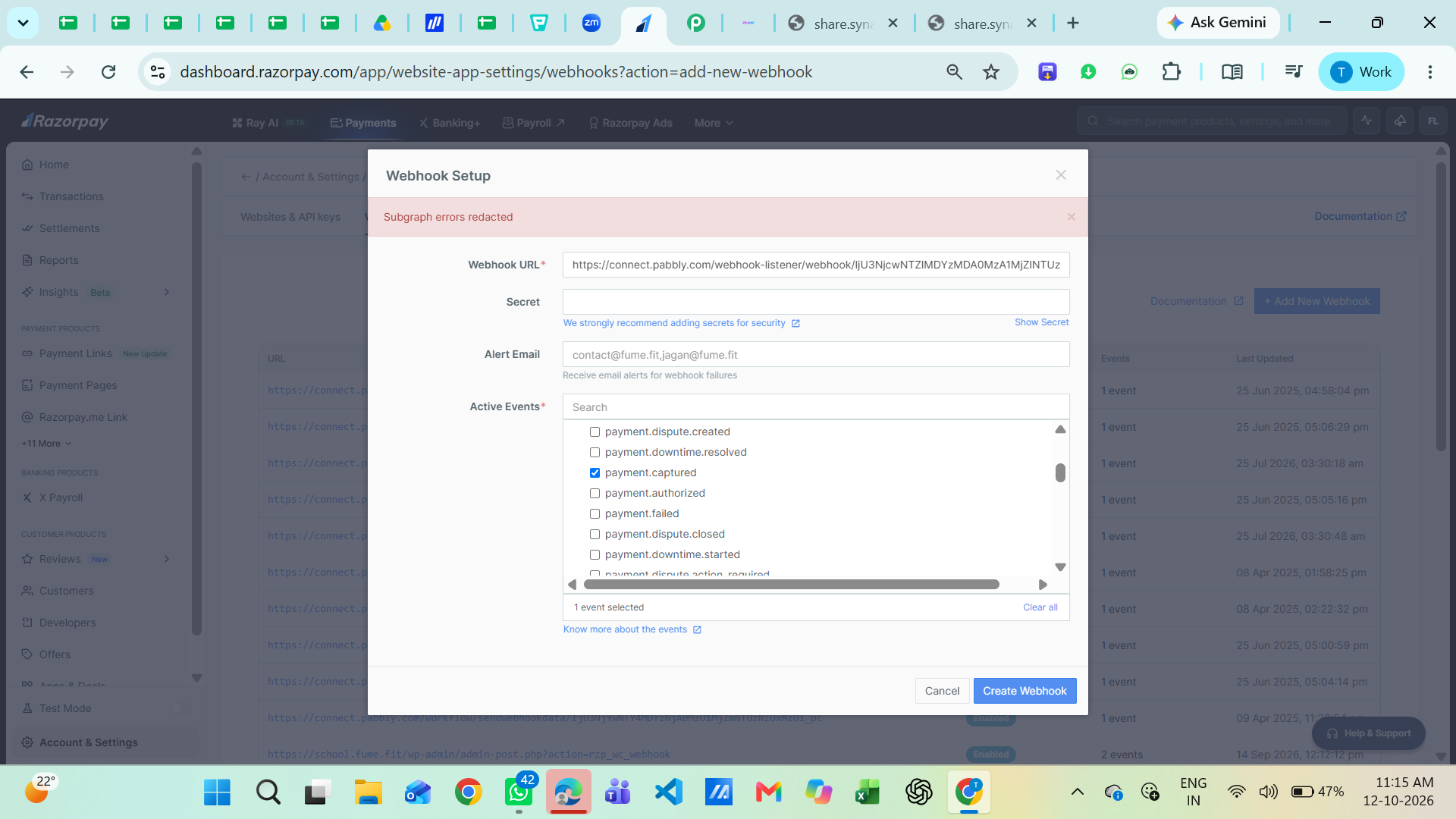The image size is (1456, 819).
Task: Open Ray AI tab
Action: tap(268, 123)
